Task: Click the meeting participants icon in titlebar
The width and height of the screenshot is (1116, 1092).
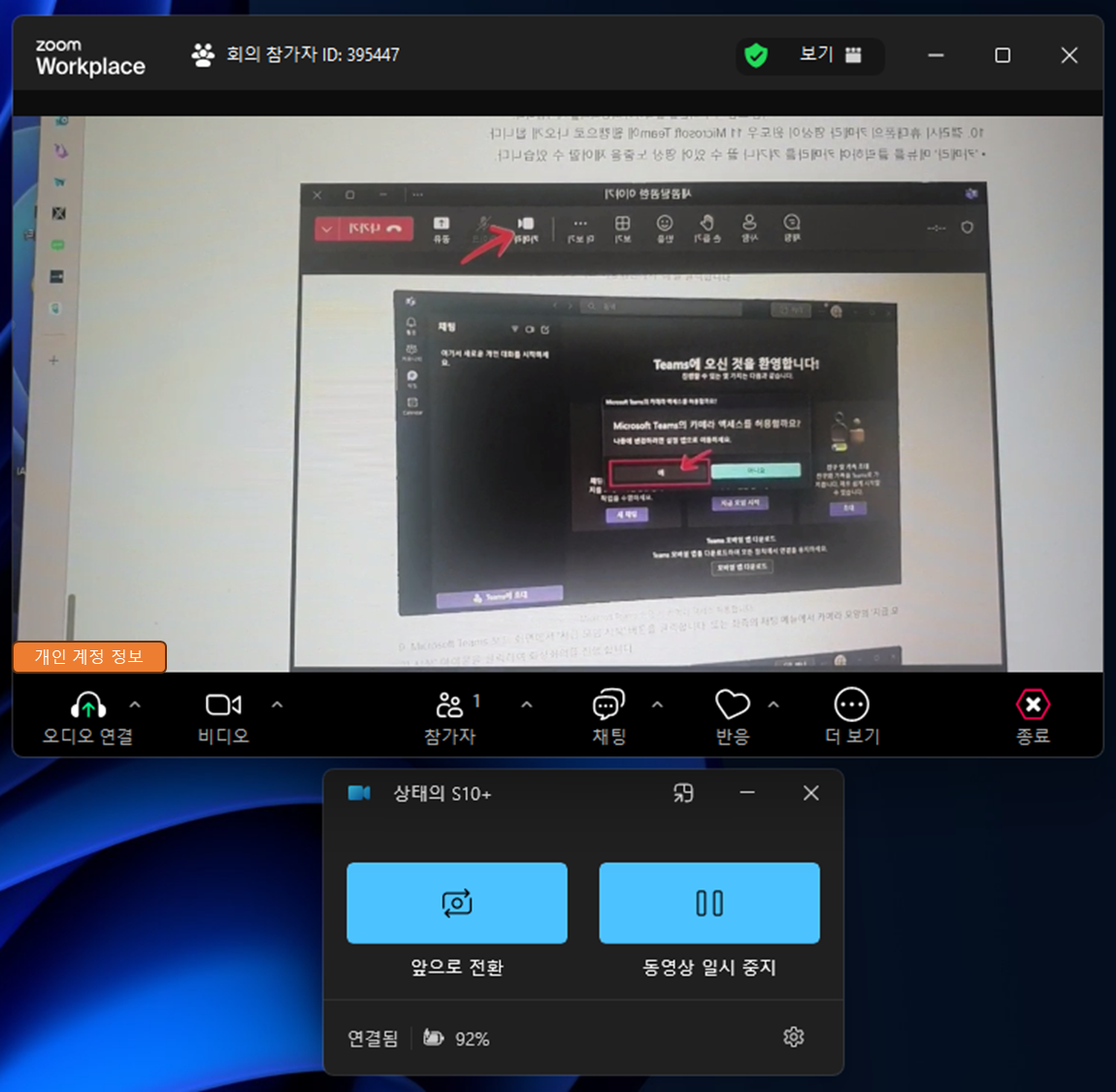Action: click(202, 55)
